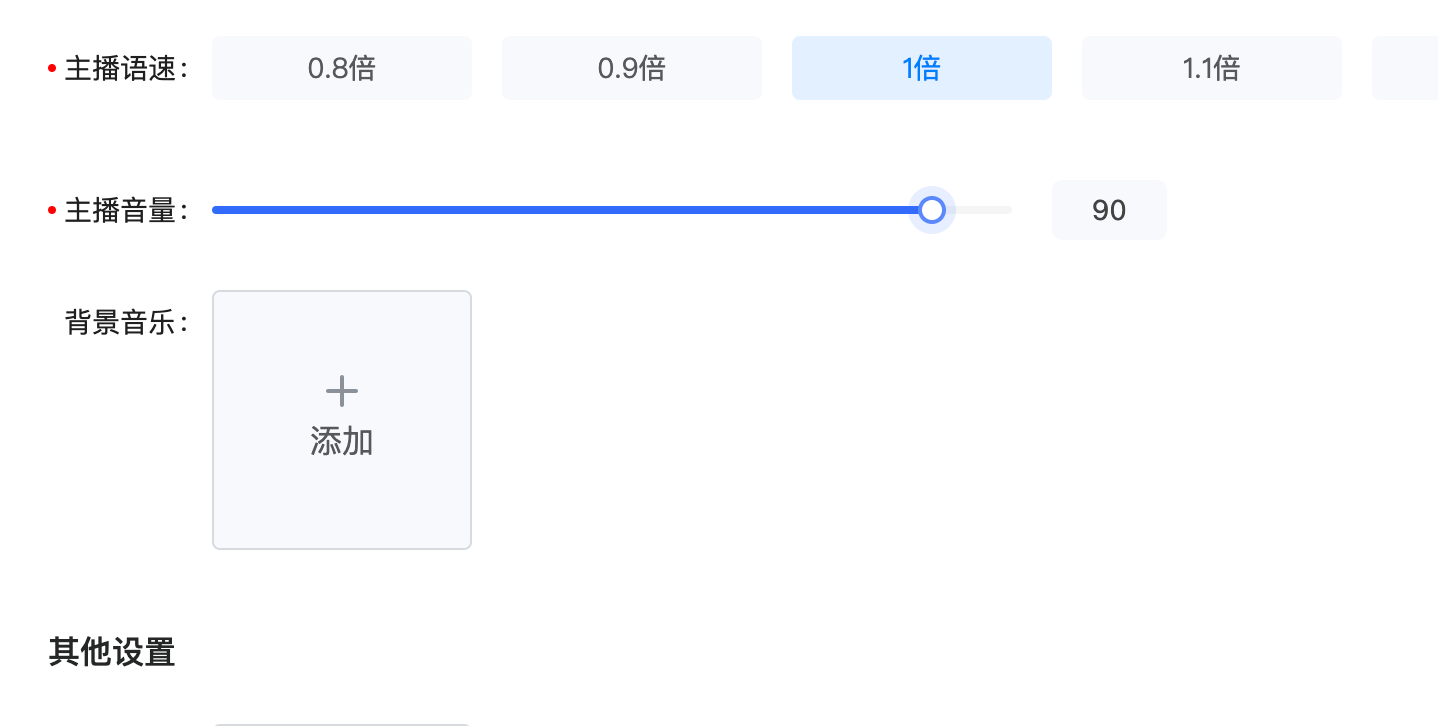
Task: Click the leftmost start of the volume slider
Action: pos(216,210)
